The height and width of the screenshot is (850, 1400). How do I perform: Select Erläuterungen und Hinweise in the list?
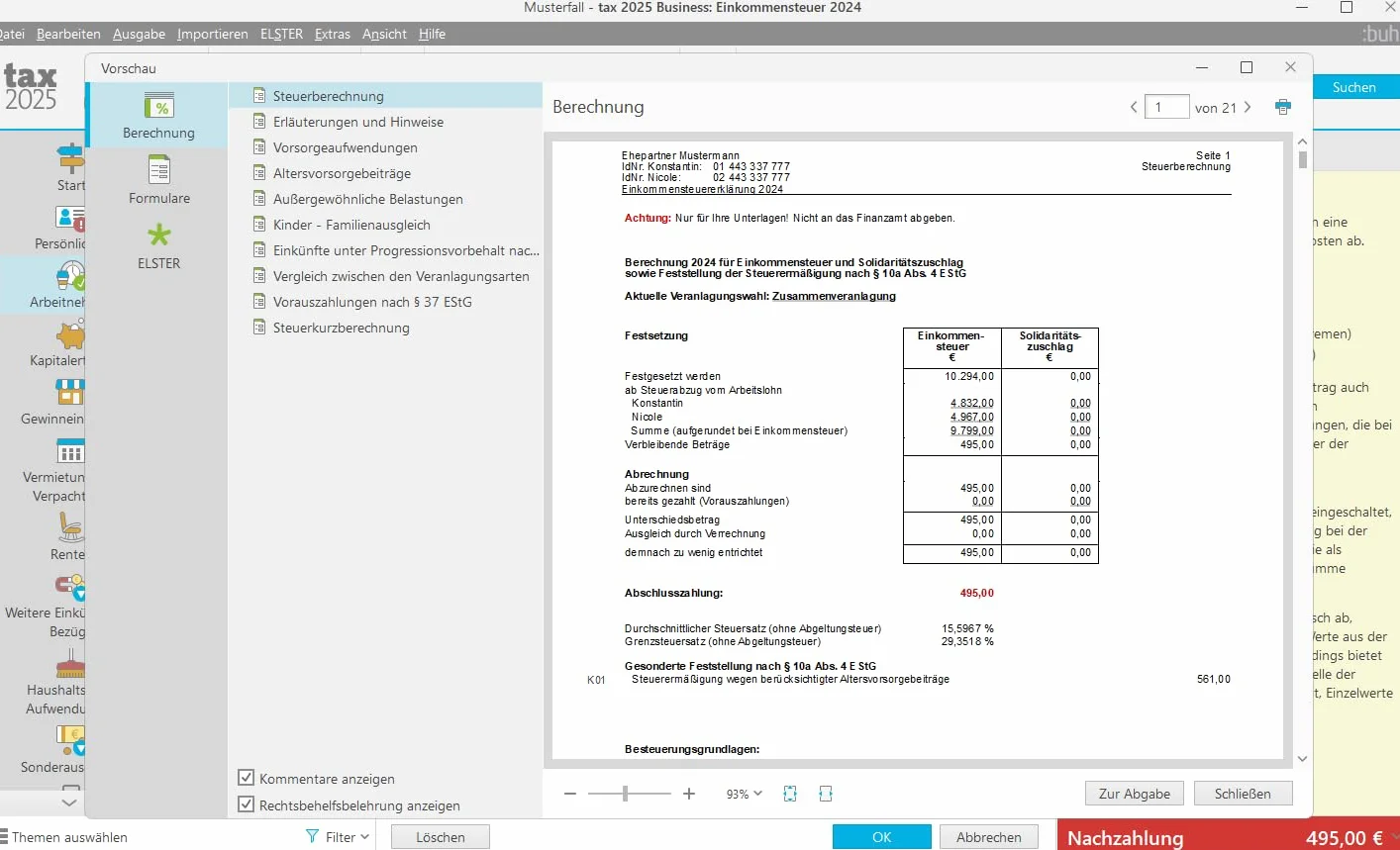(x=386, y=122)
